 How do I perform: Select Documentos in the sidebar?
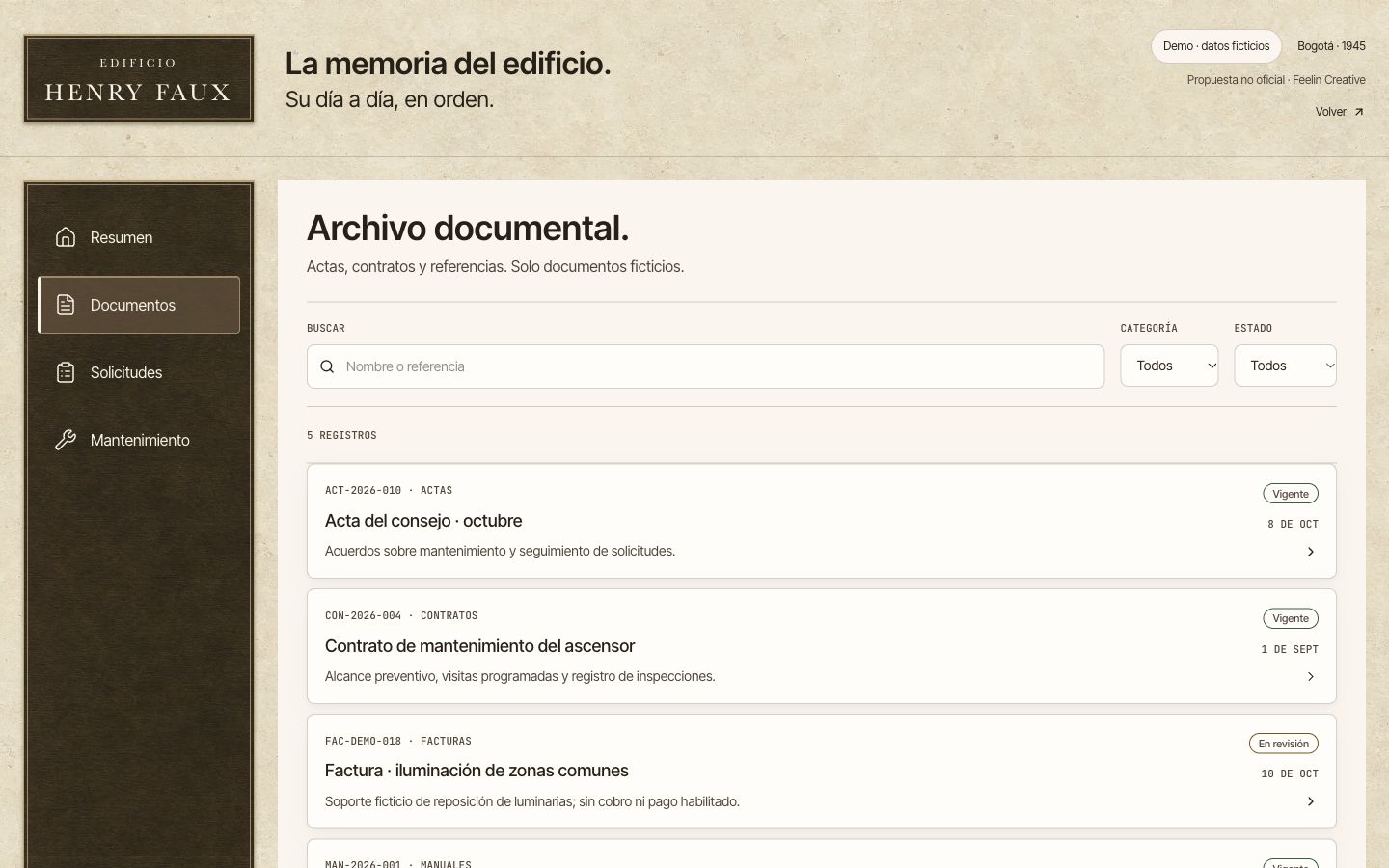pyautogui.click(x=139, y=305)
